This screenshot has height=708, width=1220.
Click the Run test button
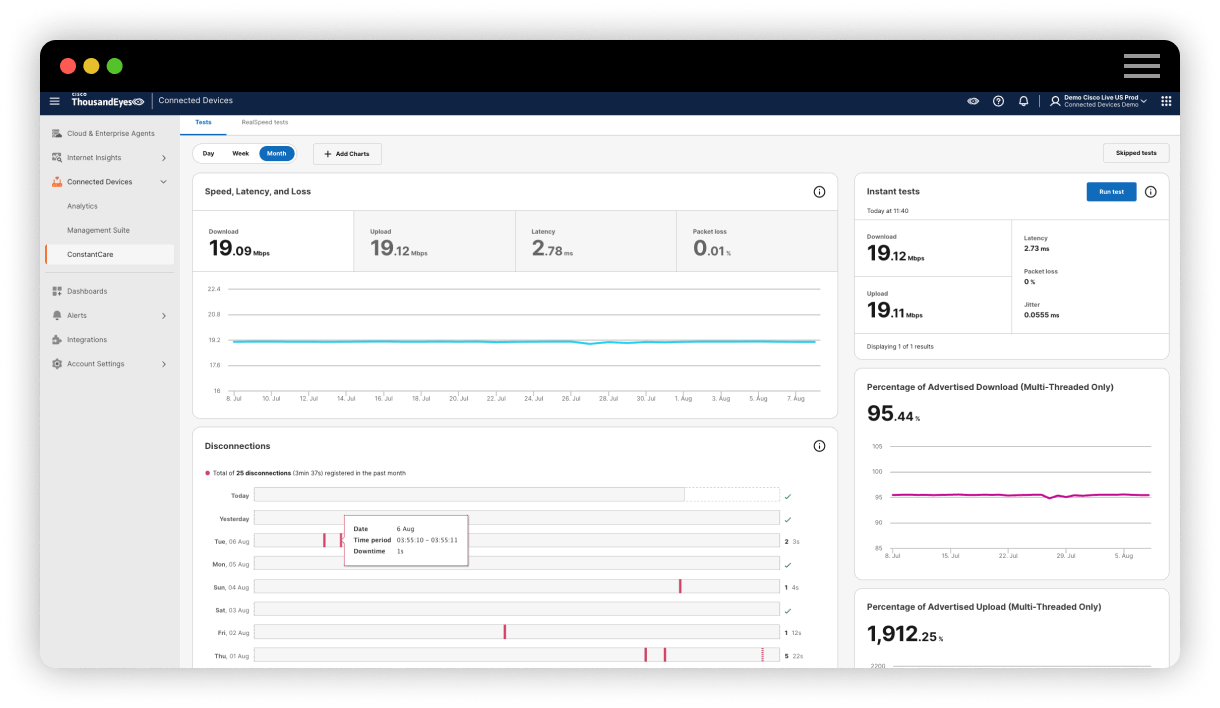tap(1111, 192)
